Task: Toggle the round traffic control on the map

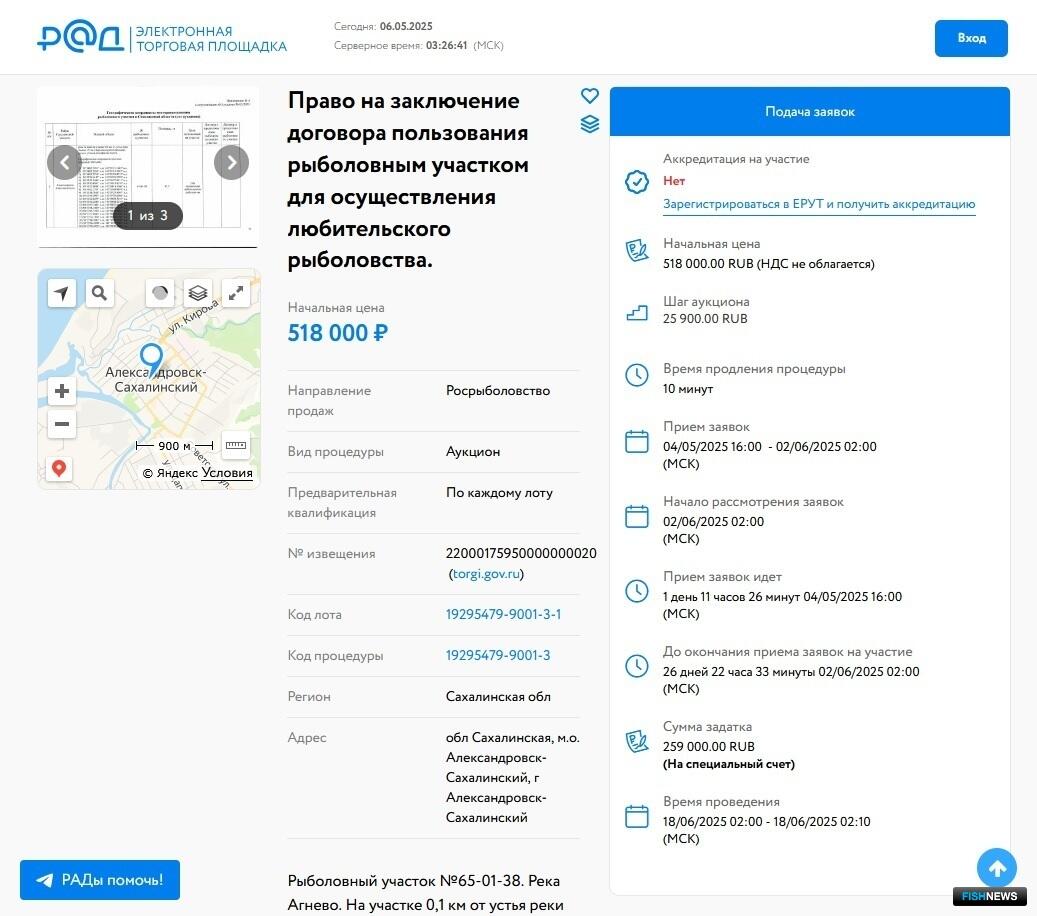Action: 160,293
